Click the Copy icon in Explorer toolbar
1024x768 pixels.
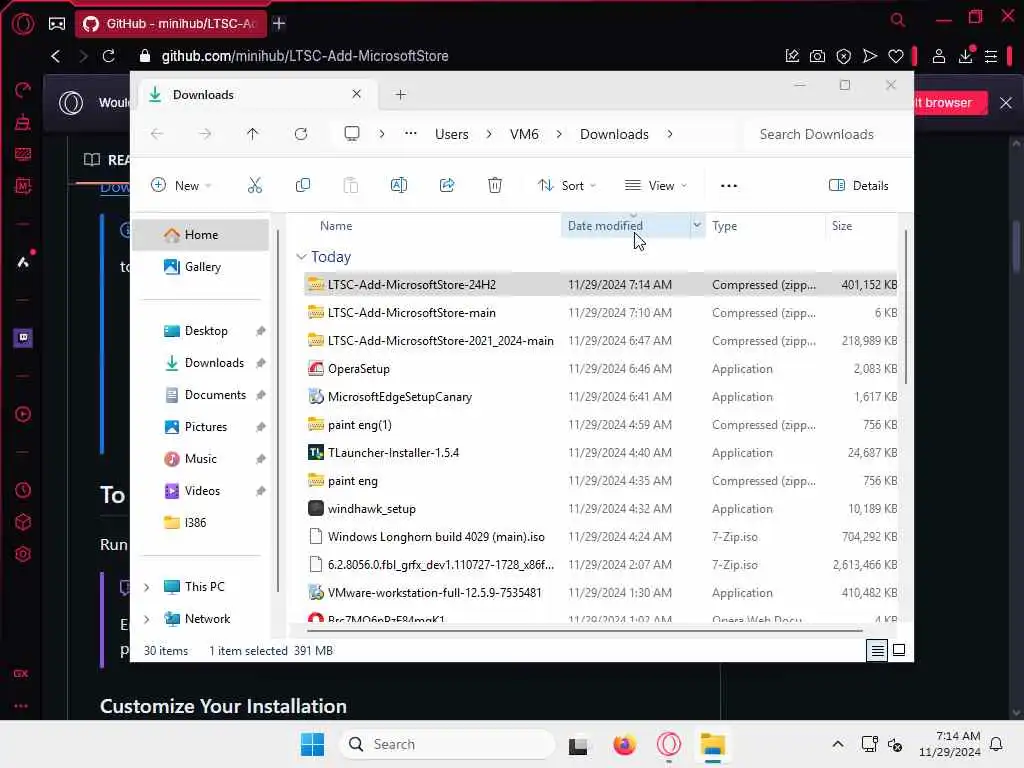(x=302, y=185)
